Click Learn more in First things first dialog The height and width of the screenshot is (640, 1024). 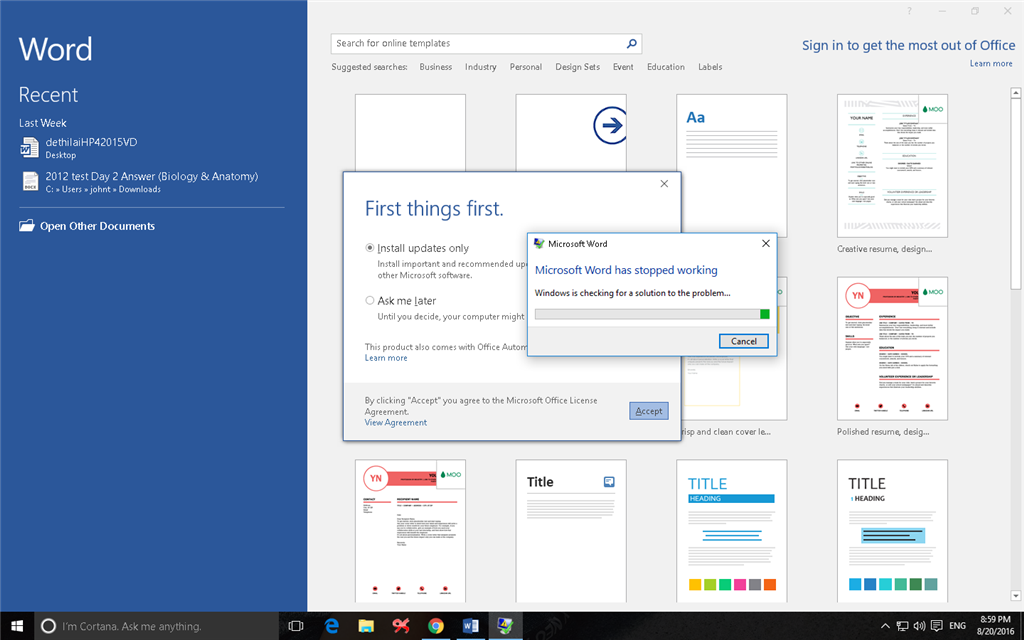click(386, 358)
